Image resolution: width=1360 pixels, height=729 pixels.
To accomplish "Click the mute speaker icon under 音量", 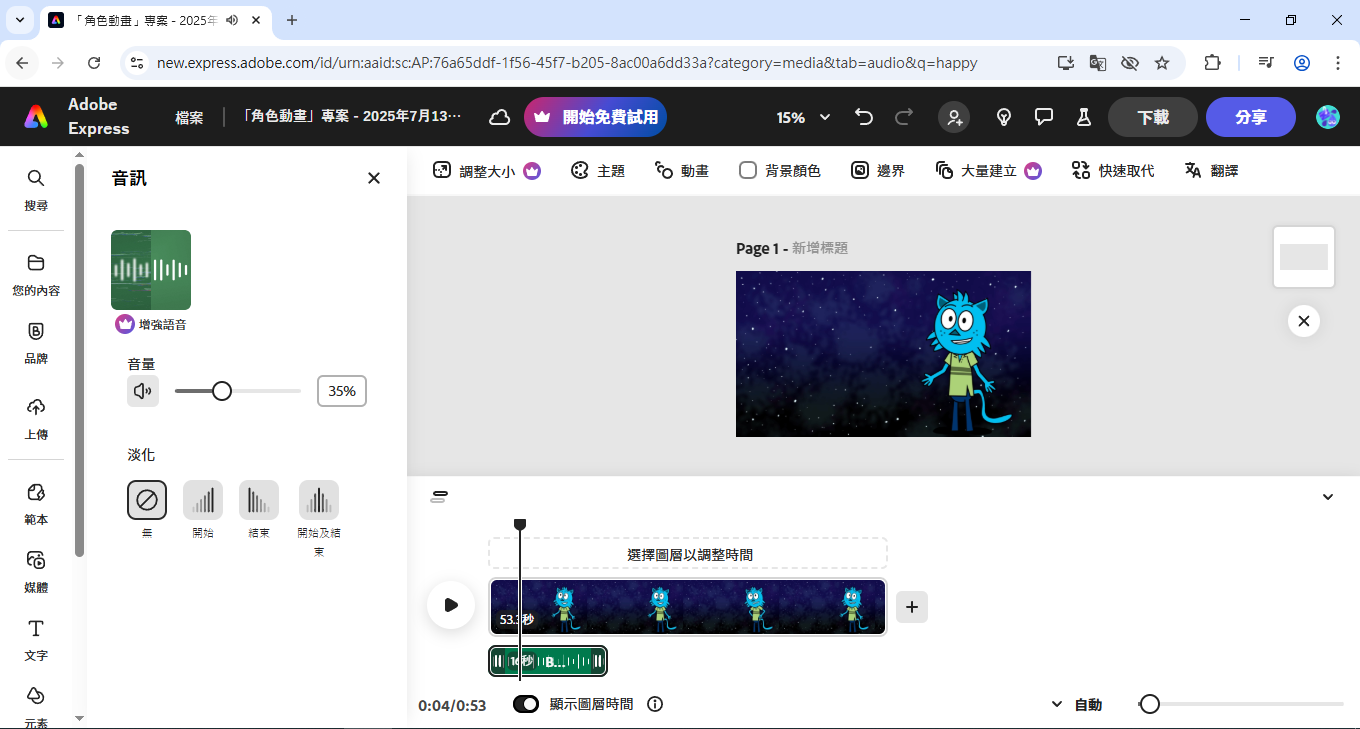I will tap(143, 391).
